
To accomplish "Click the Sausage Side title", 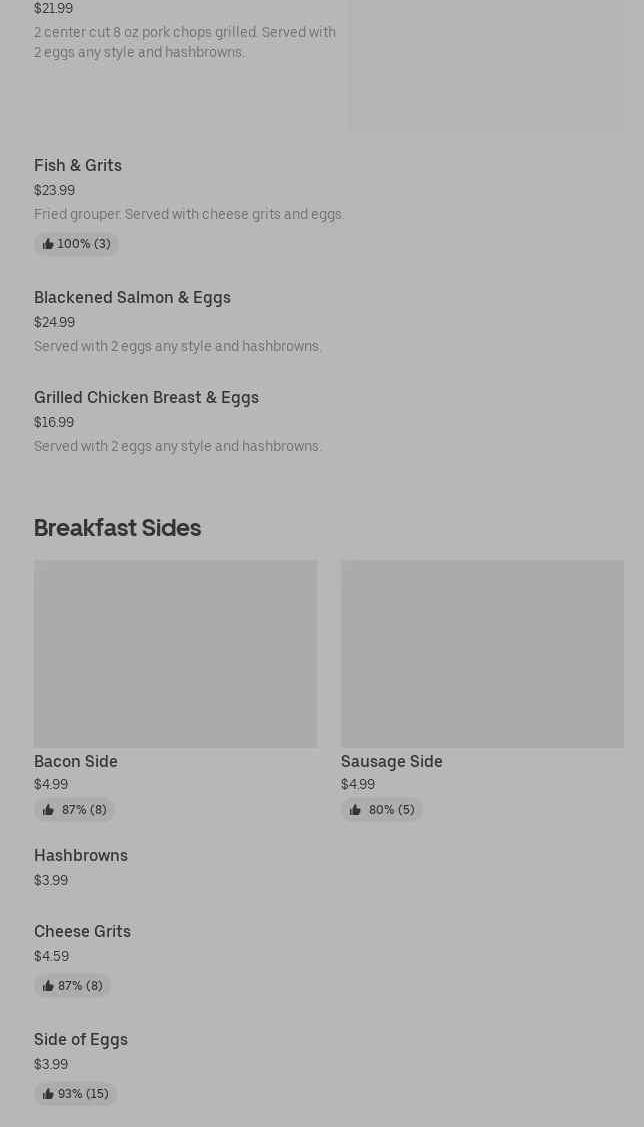I will (x=392, y=761).
